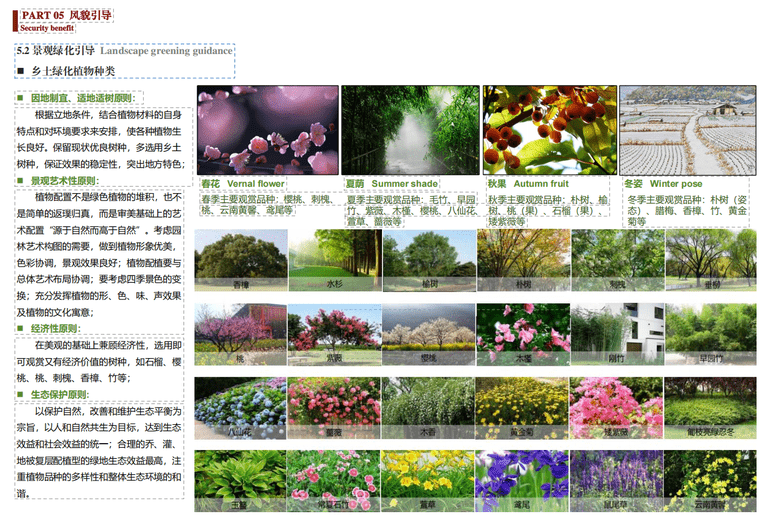Click paragraph starting '冬季主要观赏品种'

[x=686, y=210]
